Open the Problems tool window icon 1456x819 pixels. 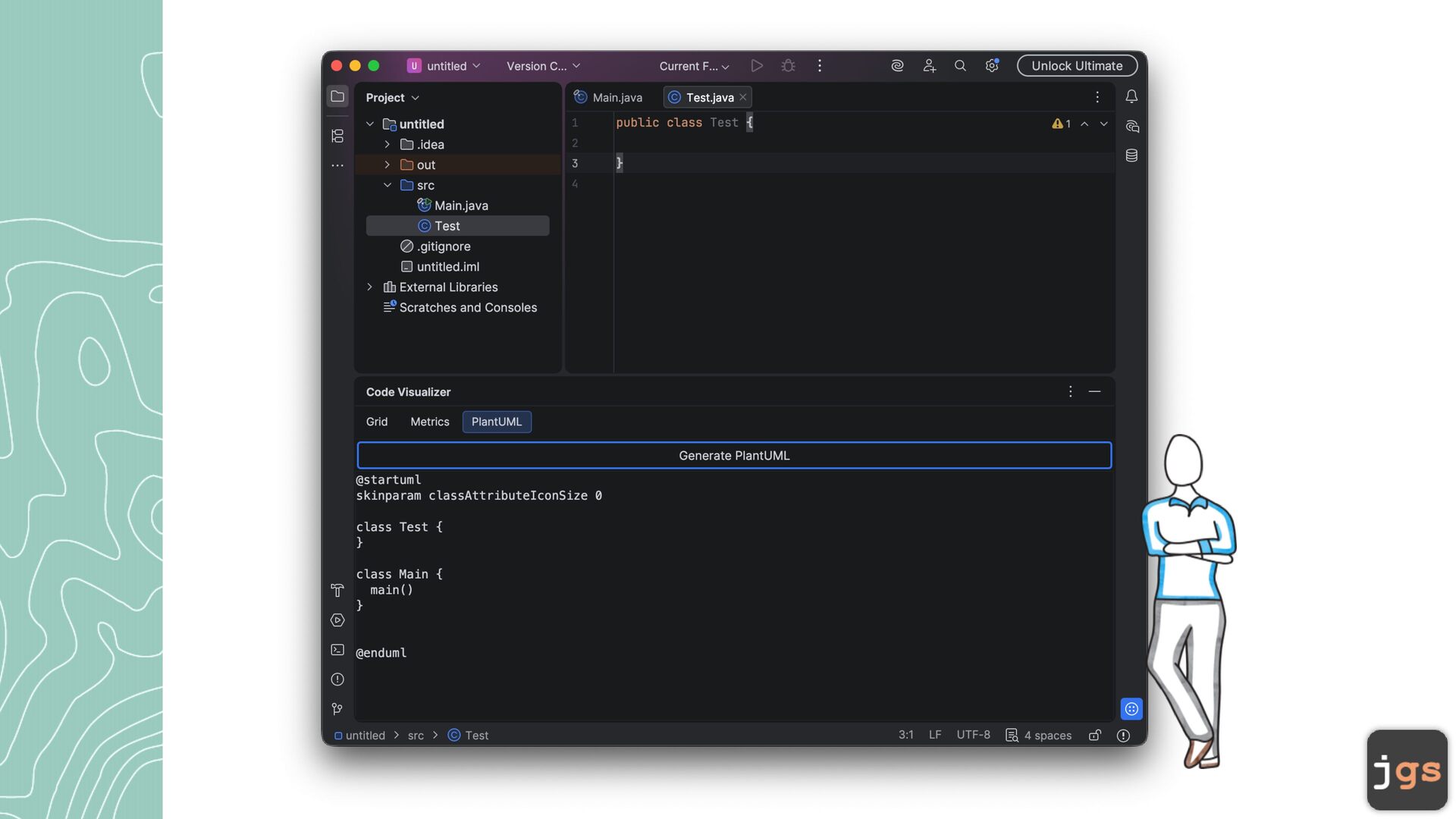[x=337, y=679]
